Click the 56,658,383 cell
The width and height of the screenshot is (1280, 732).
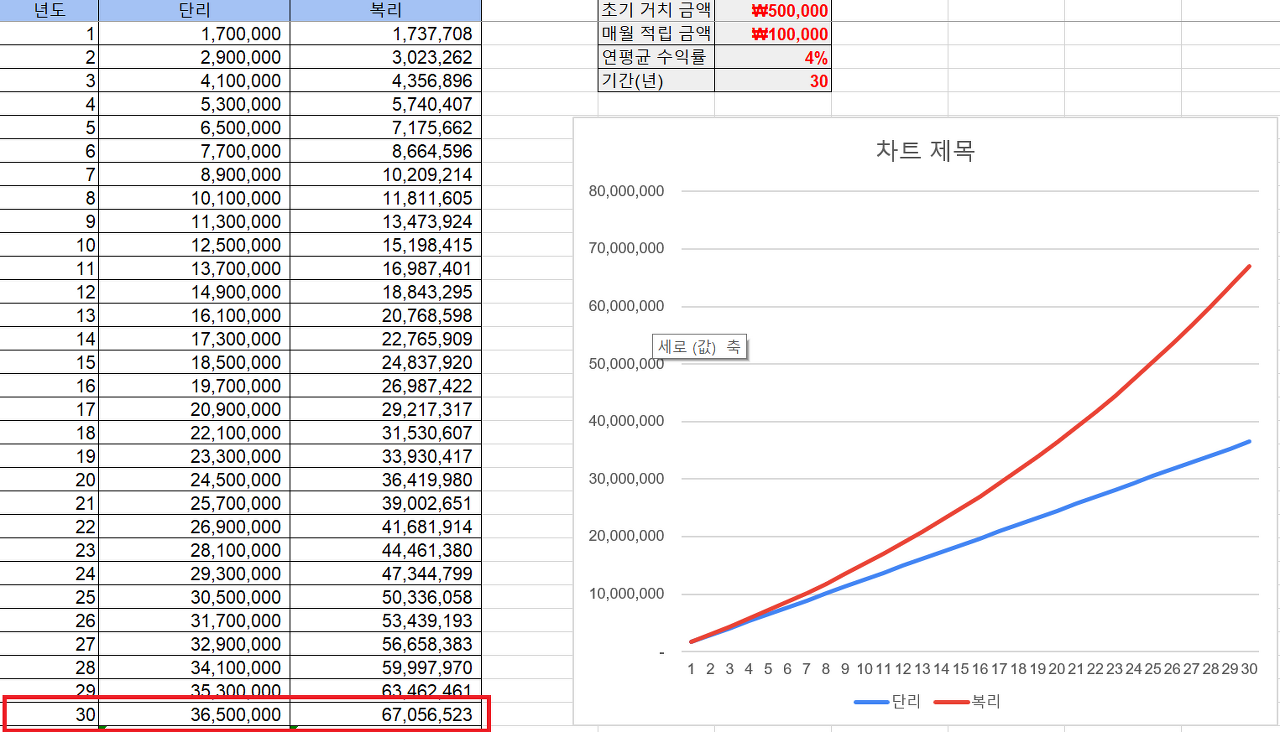(x=385, y=645)
